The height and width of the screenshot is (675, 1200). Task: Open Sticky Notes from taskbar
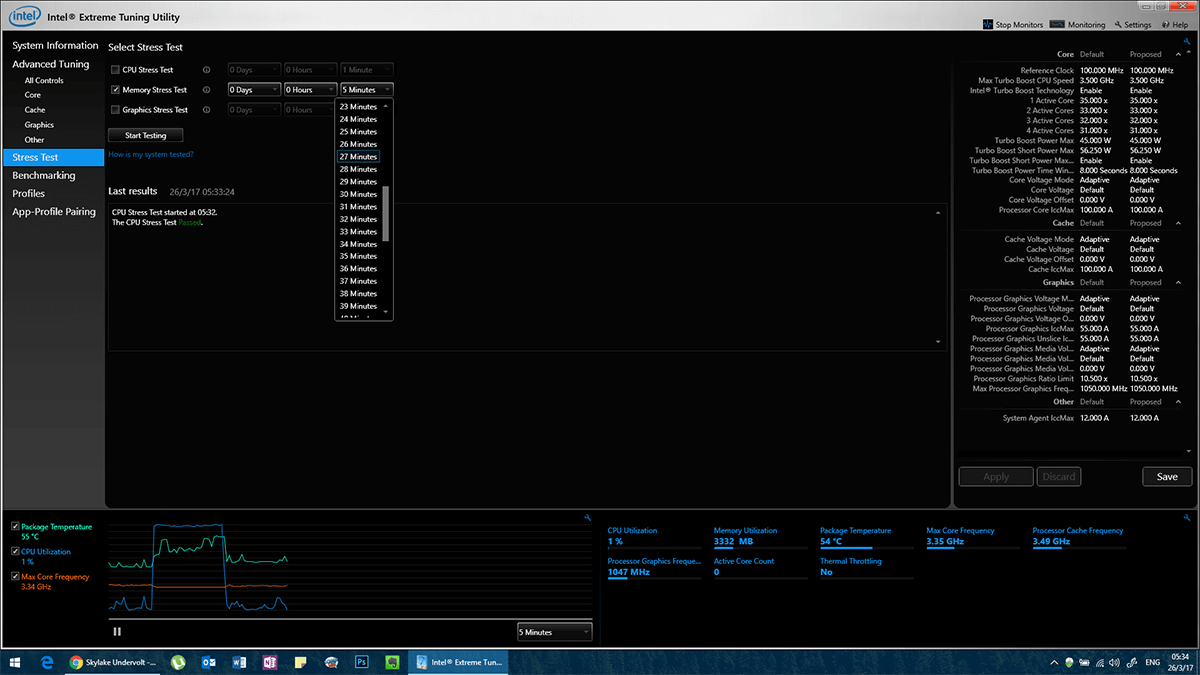[300, 662]
